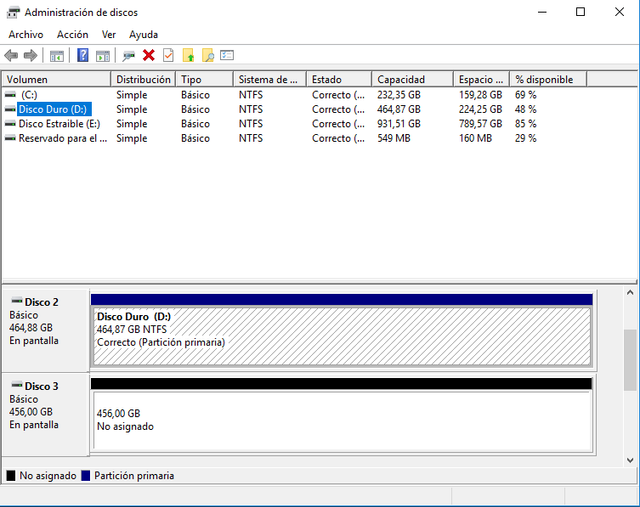Viewport: 640px width, 507px height.
Task: Open the Archivo menu
Action: tap(26, 35)
